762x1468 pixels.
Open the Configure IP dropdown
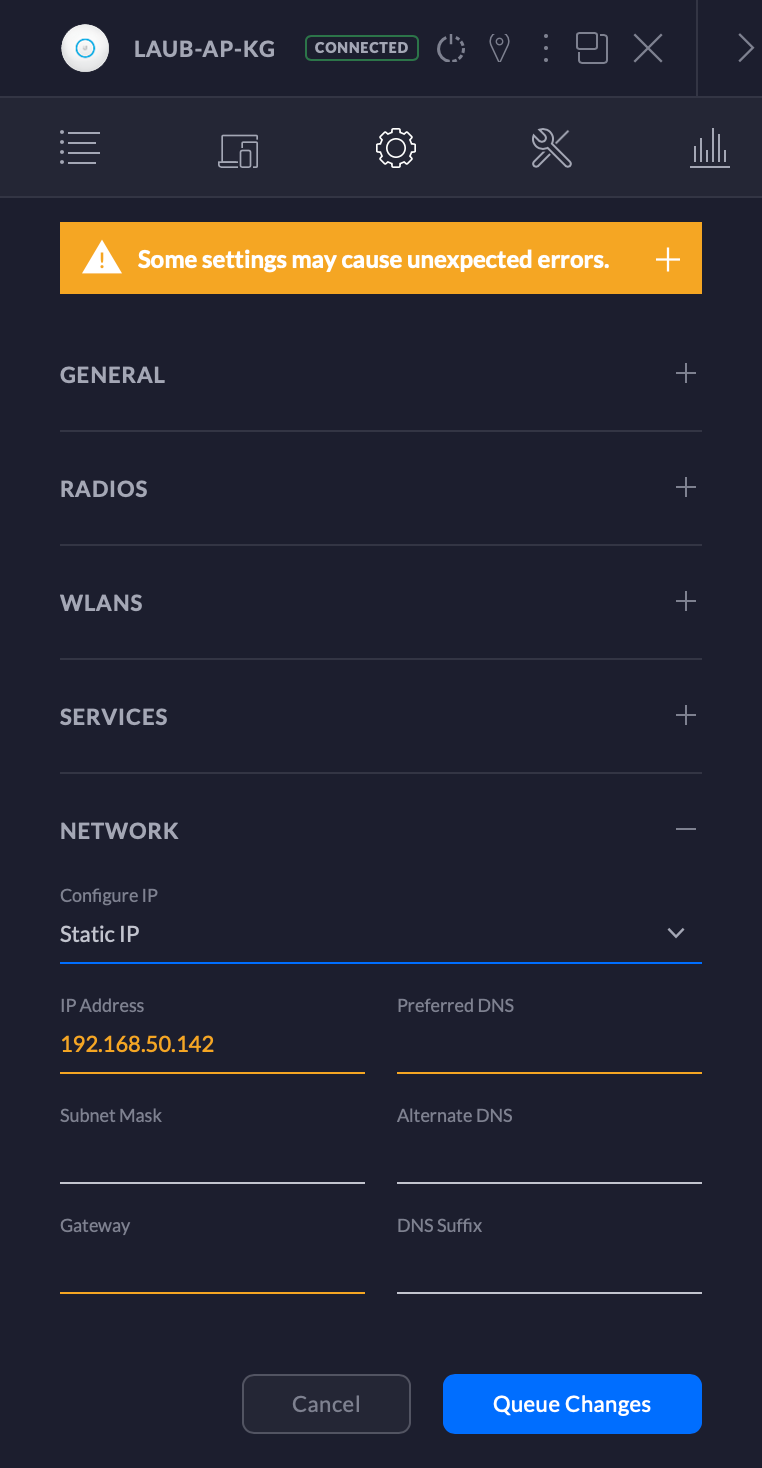(380, 934)
